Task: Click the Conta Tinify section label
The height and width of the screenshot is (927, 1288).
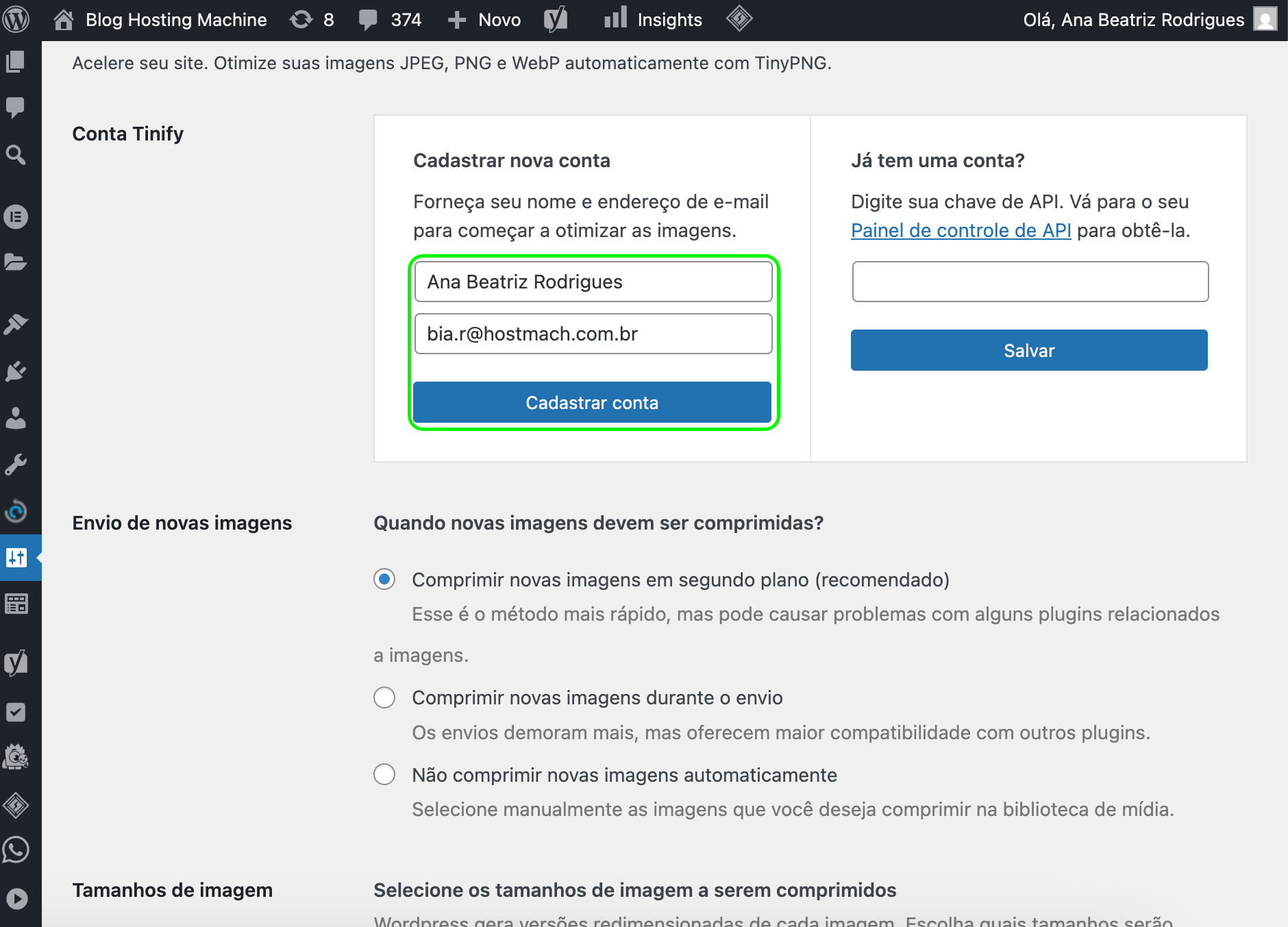Action: [x=128, y=134]
